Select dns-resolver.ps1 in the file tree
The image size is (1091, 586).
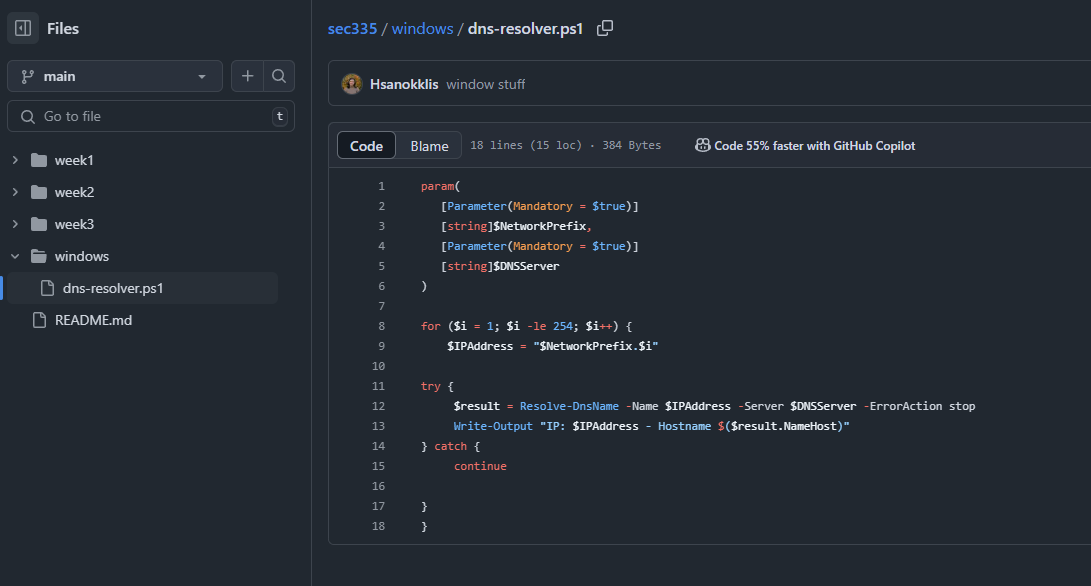[x=112, y=288]
